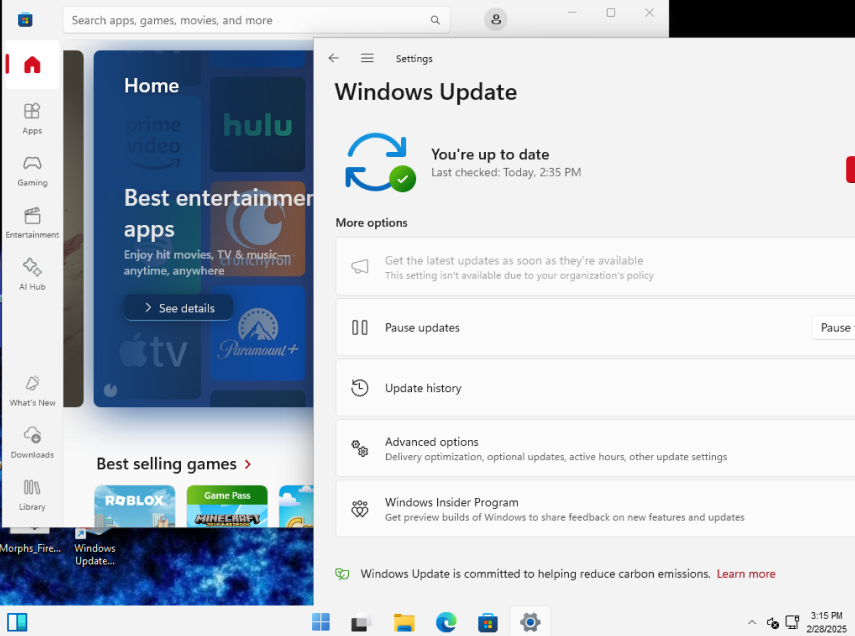Open the hulu tile in Store banner
This screenshot has height=636, width=855.
click(x=257, y=124)
